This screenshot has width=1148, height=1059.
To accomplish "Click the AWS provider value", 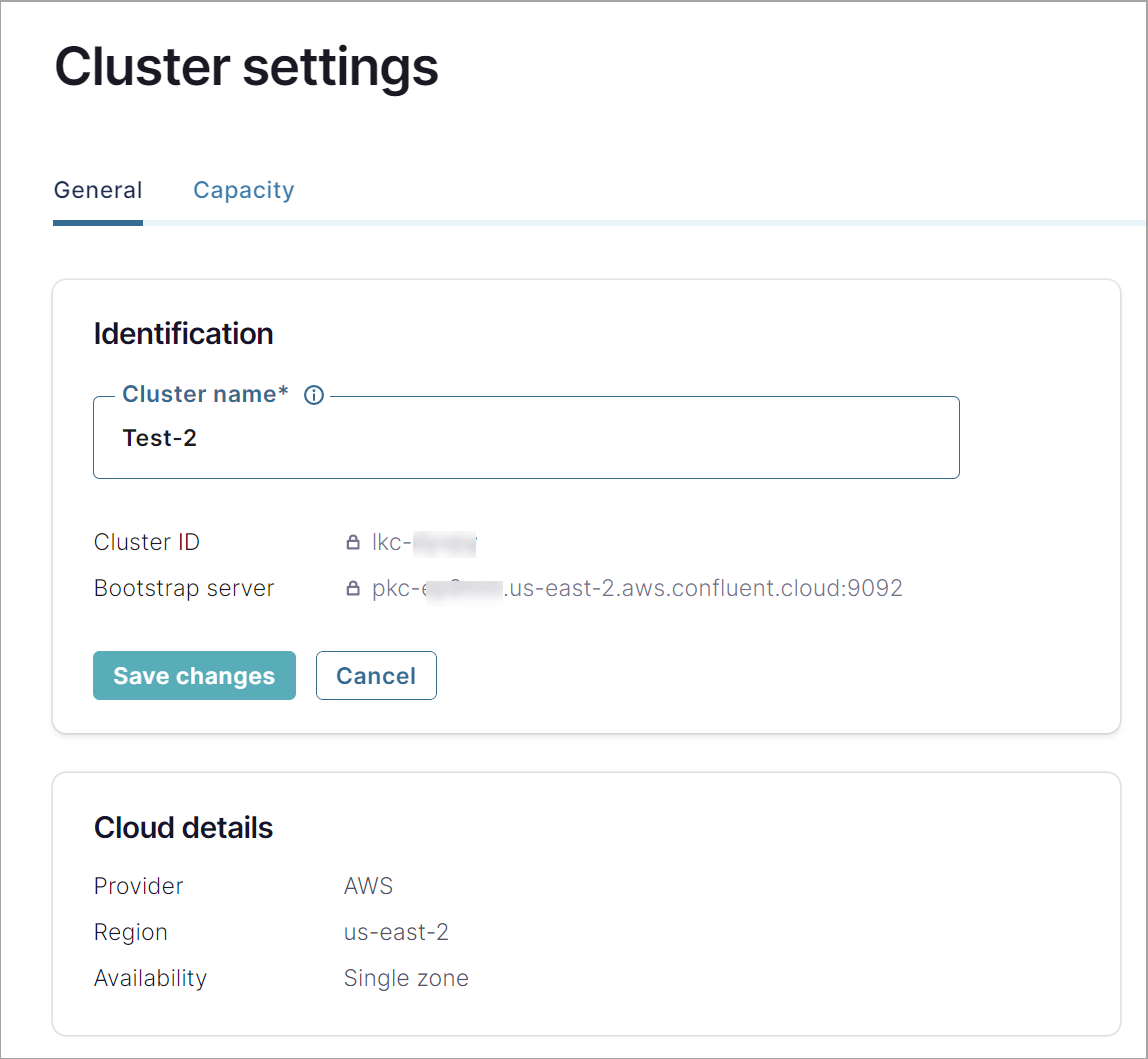I will tap(369, 885).
